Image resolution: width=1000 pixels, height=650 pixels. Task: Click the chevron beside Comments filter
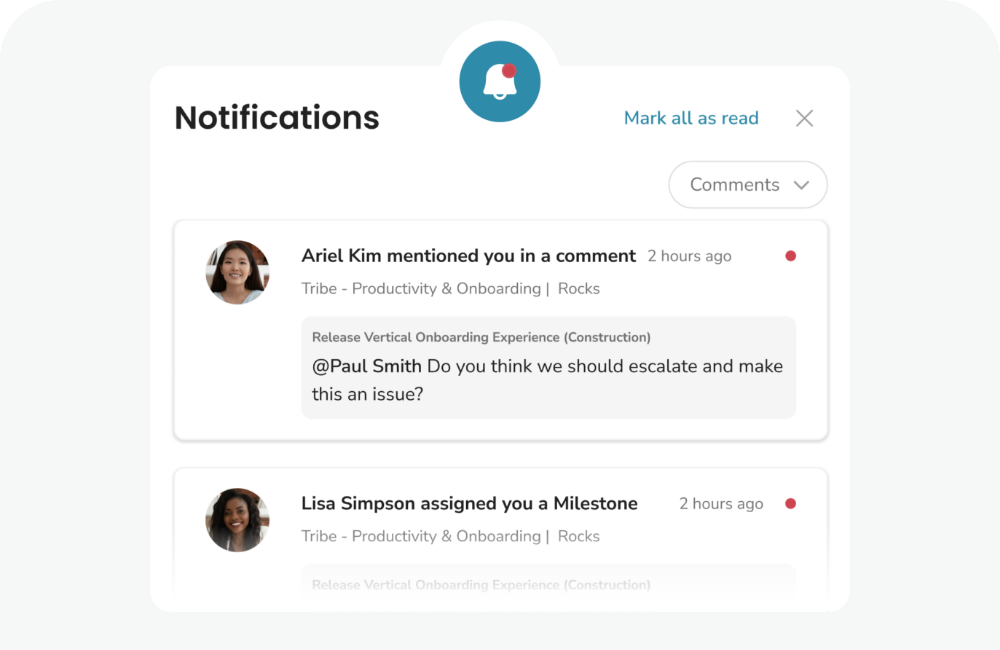(x=801, y=185)
